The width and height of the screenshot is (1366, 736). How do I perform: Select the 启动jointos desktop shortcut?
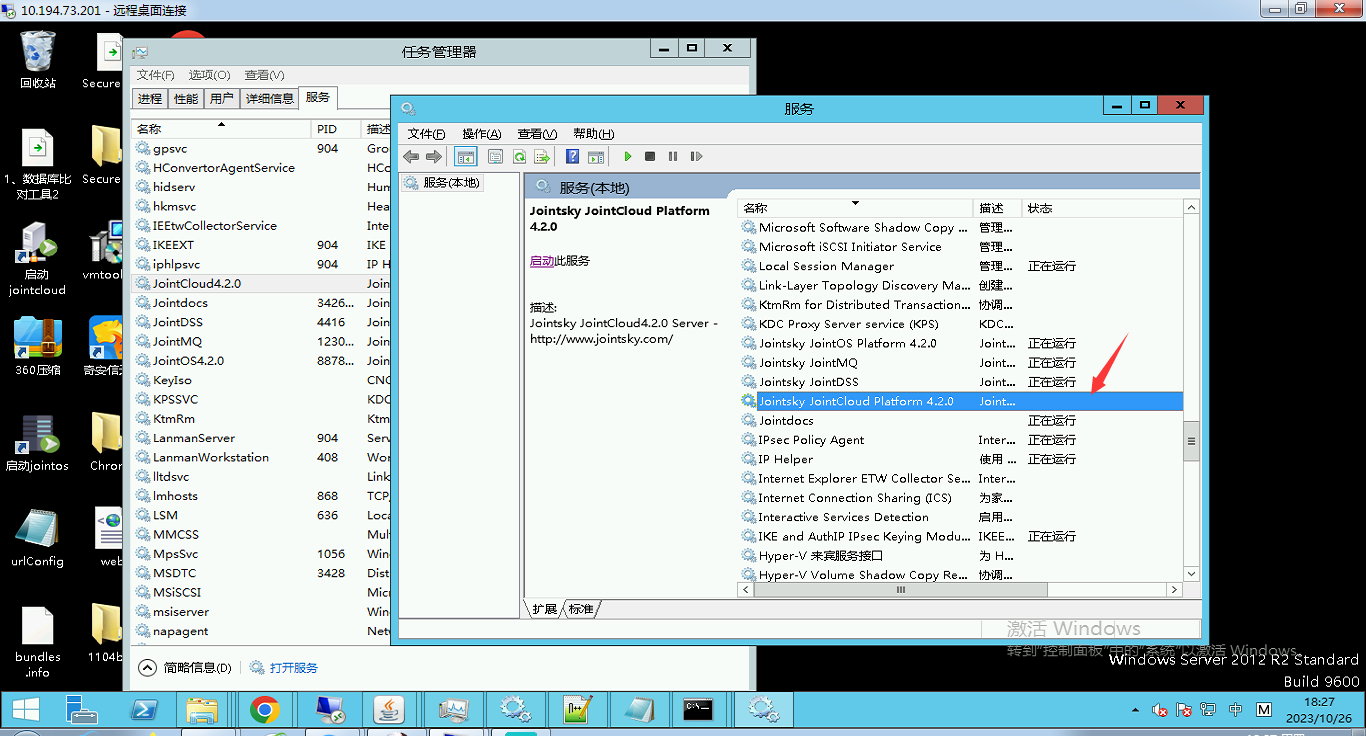click(38, 443)
